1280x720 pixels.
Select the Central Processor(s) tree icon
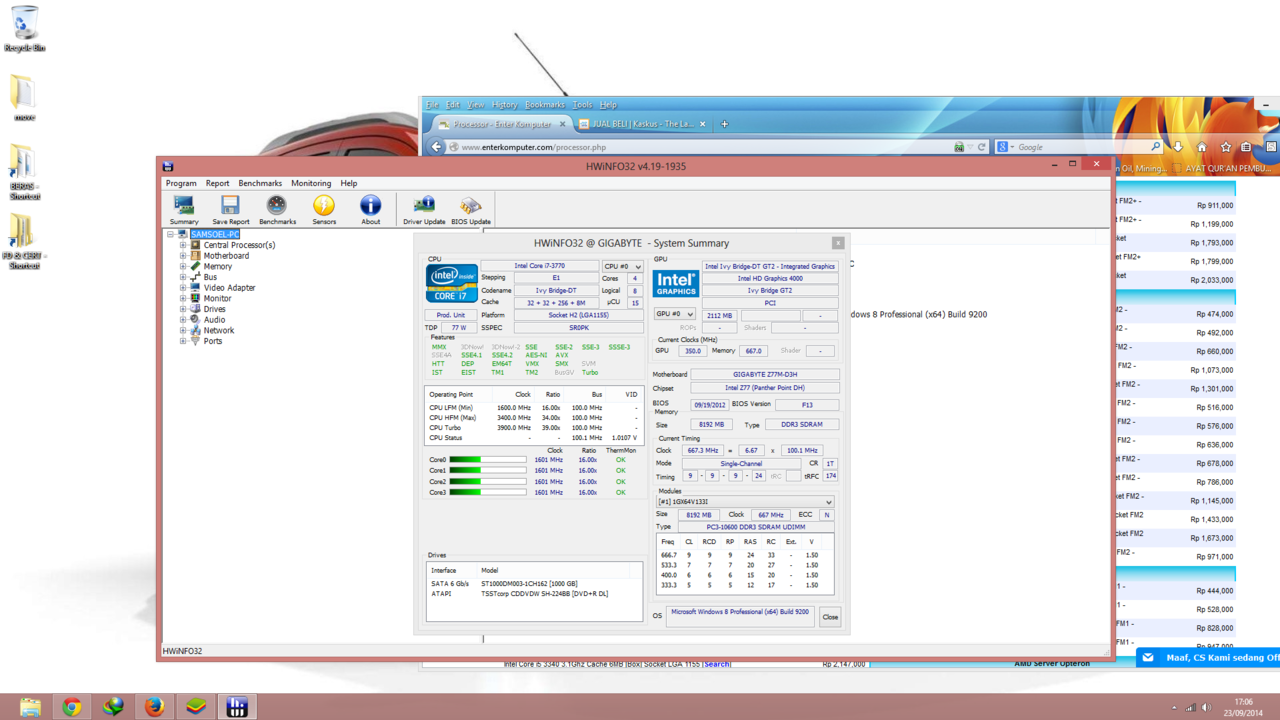(195, 245)
